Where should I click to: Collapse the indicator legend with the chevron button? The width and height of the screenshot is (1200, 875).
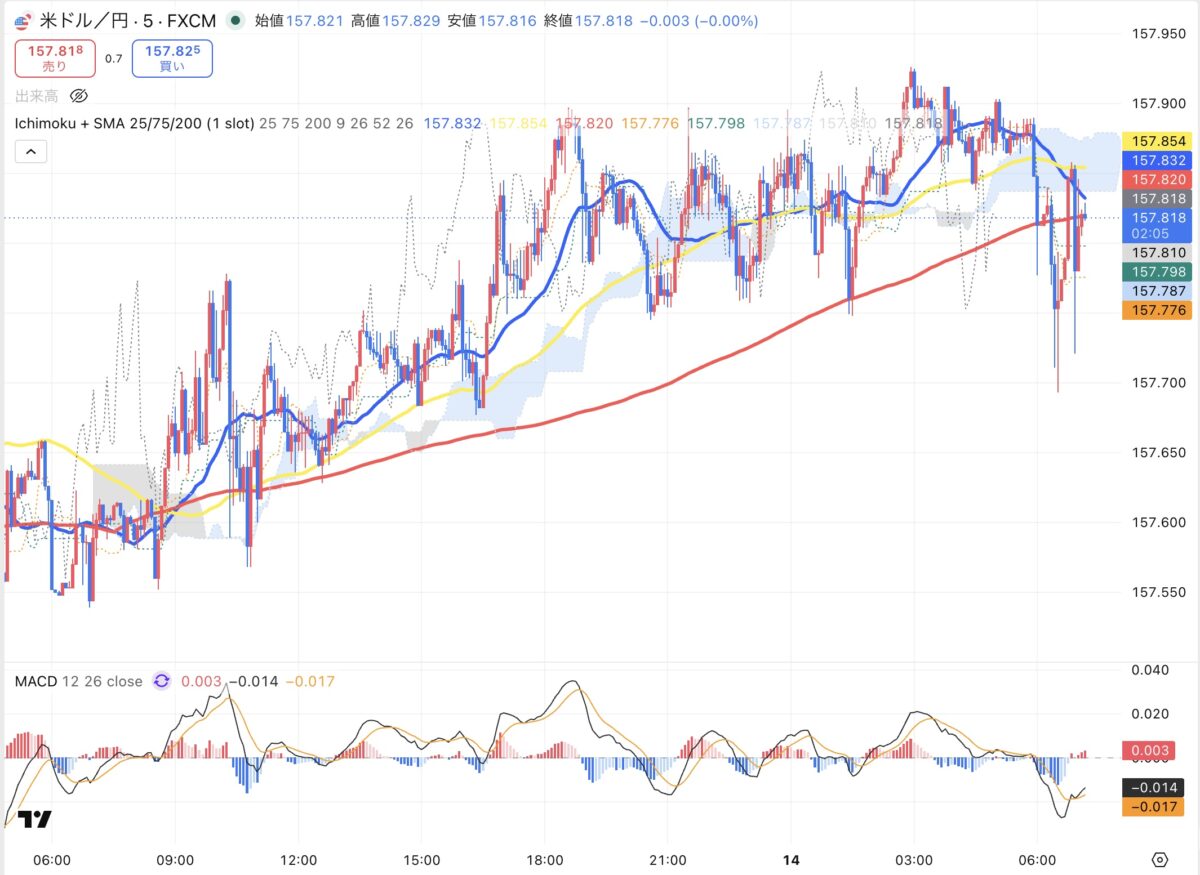(30, 151)
